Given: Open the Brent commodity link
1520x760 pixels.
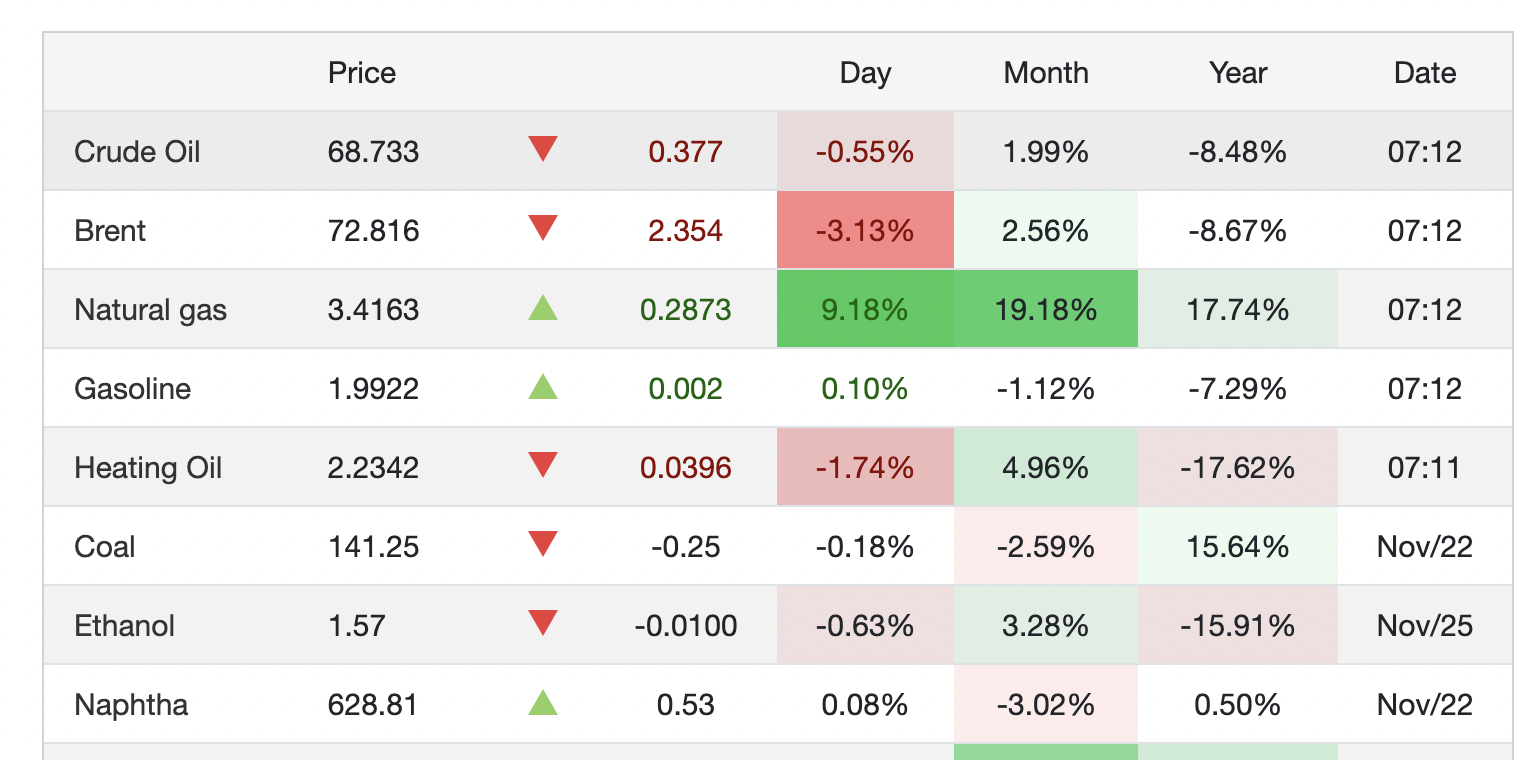Looking at the screenshot, I should [x=110, y=231].
